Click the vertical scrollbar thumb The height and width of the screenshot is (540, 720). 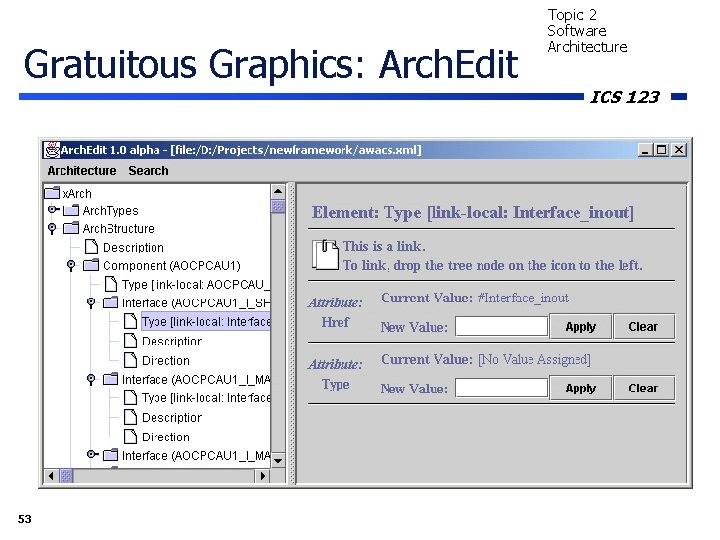(x=278, y=206)
